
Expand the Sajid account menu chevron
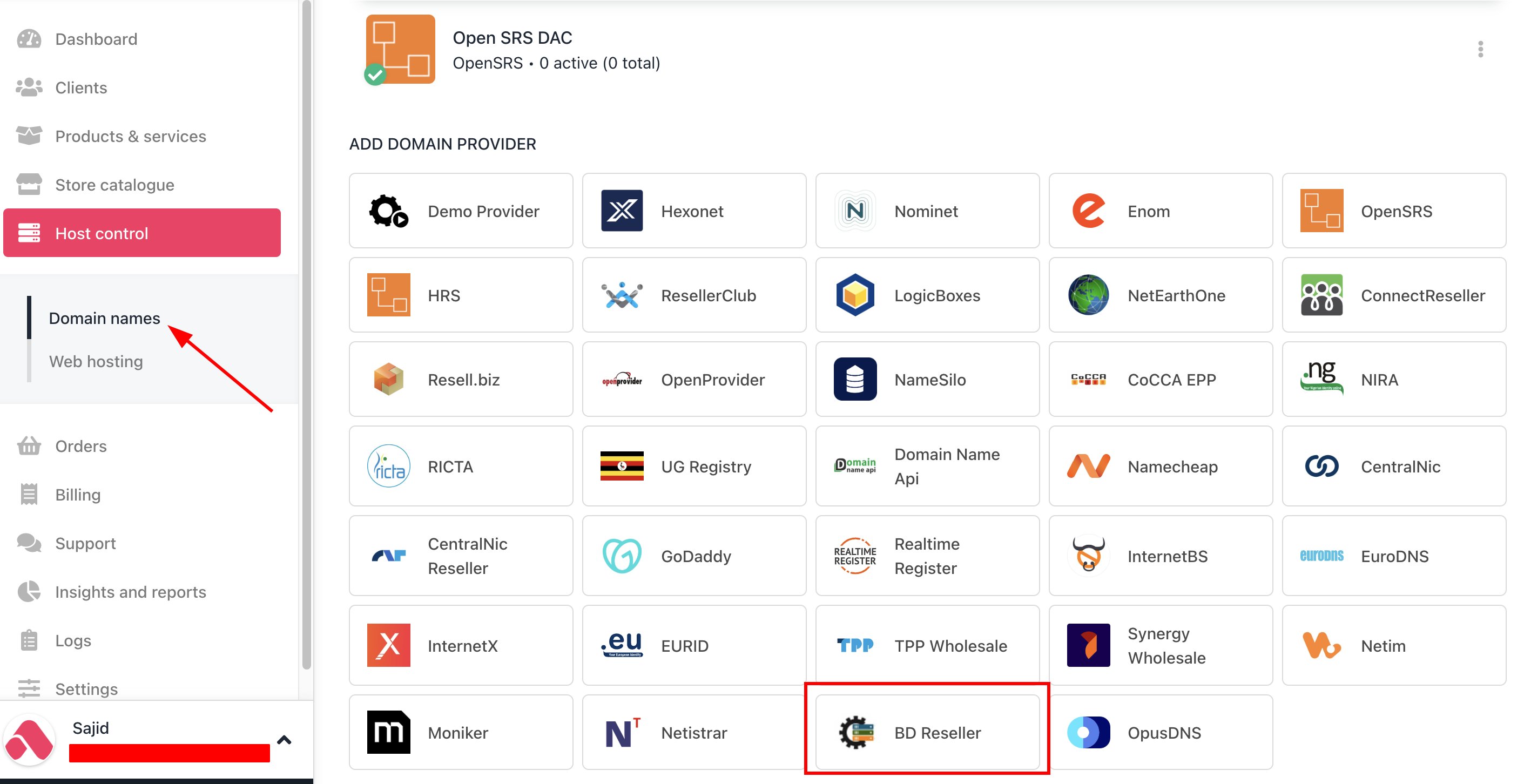(x=284, y=740)
